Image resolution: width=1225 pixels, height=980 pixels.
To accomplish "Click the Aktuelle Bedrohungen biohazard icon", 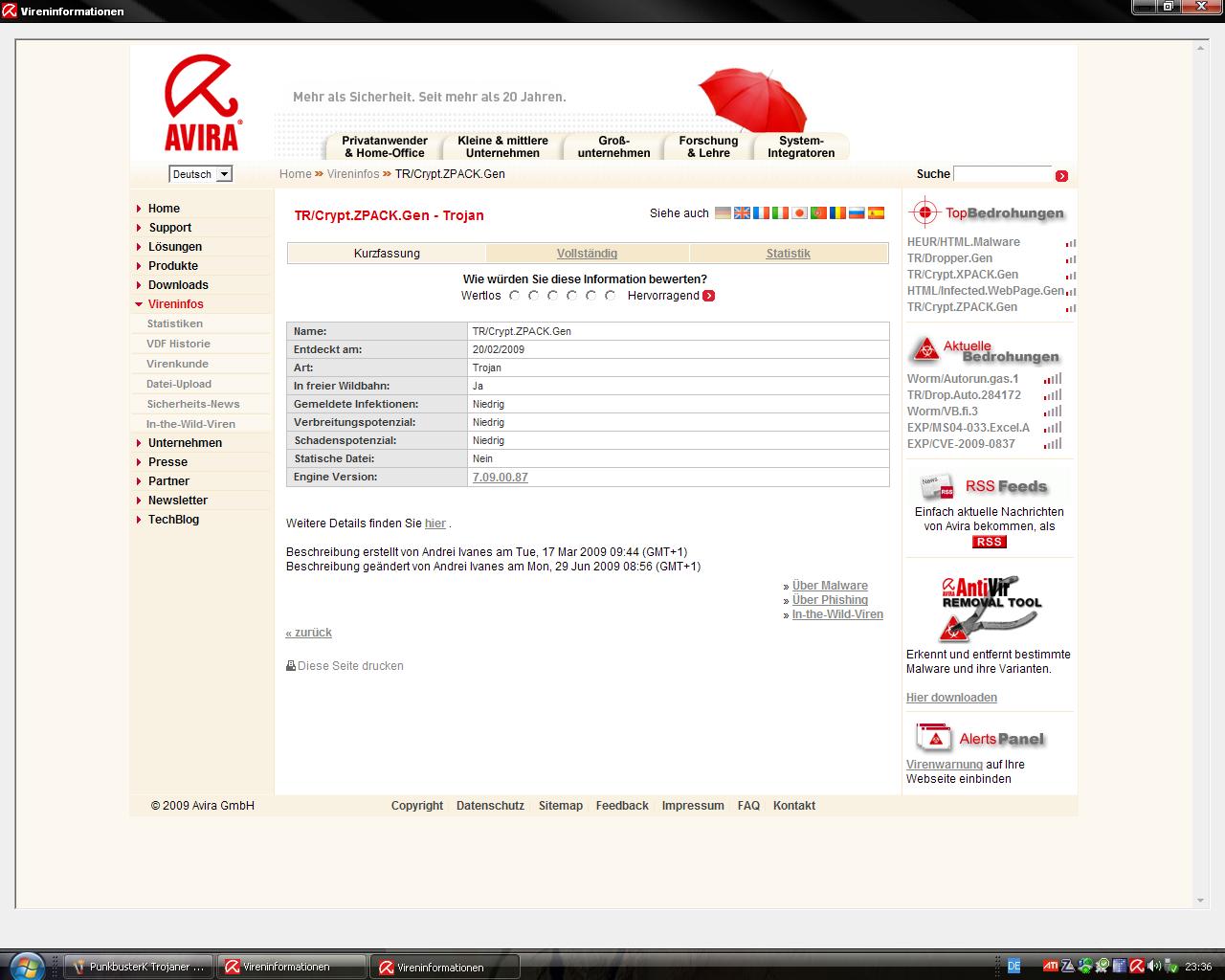I will point(924,351).
